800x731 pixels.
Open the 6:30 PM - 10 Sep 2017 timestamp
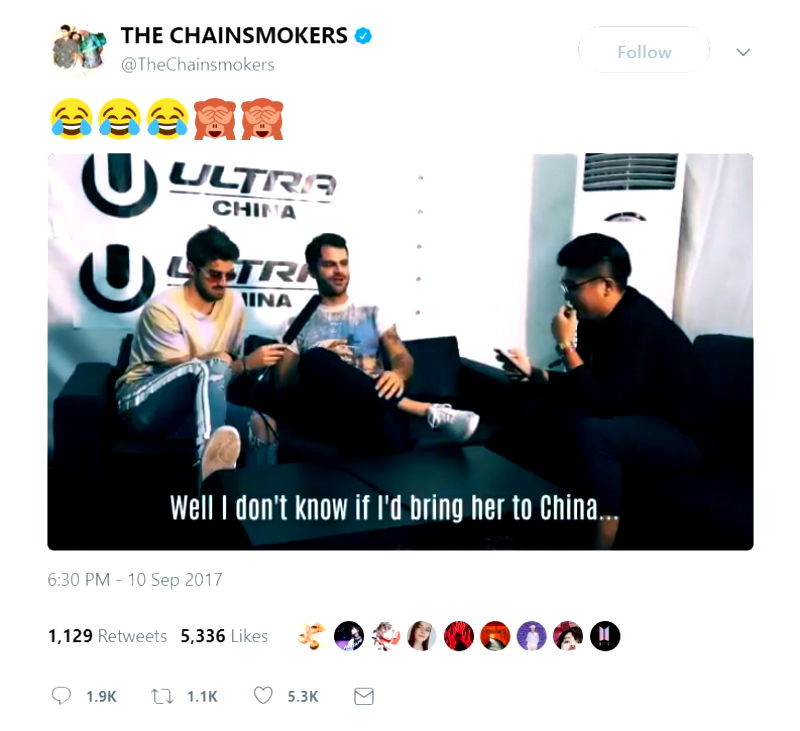point(135,580)
